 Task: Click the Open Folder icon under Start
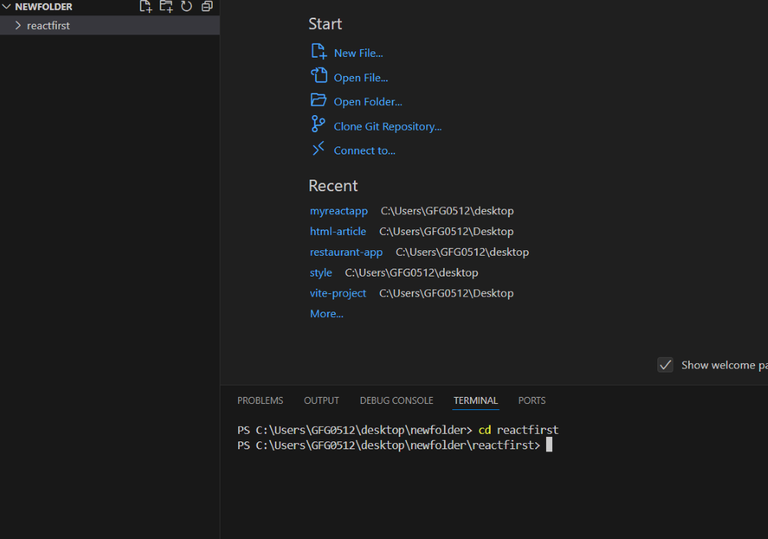click(x=318, y=100)
